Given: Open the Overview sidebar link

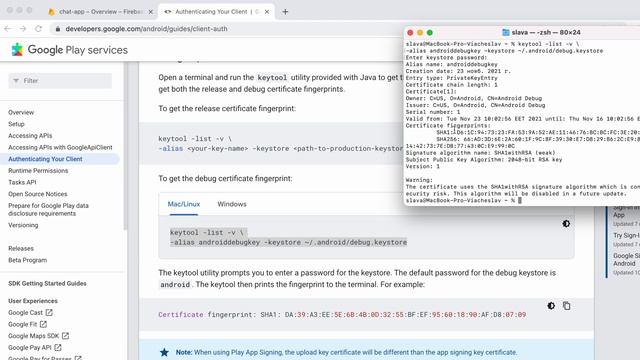Looking at the screenshot, I should click(21, 112).
